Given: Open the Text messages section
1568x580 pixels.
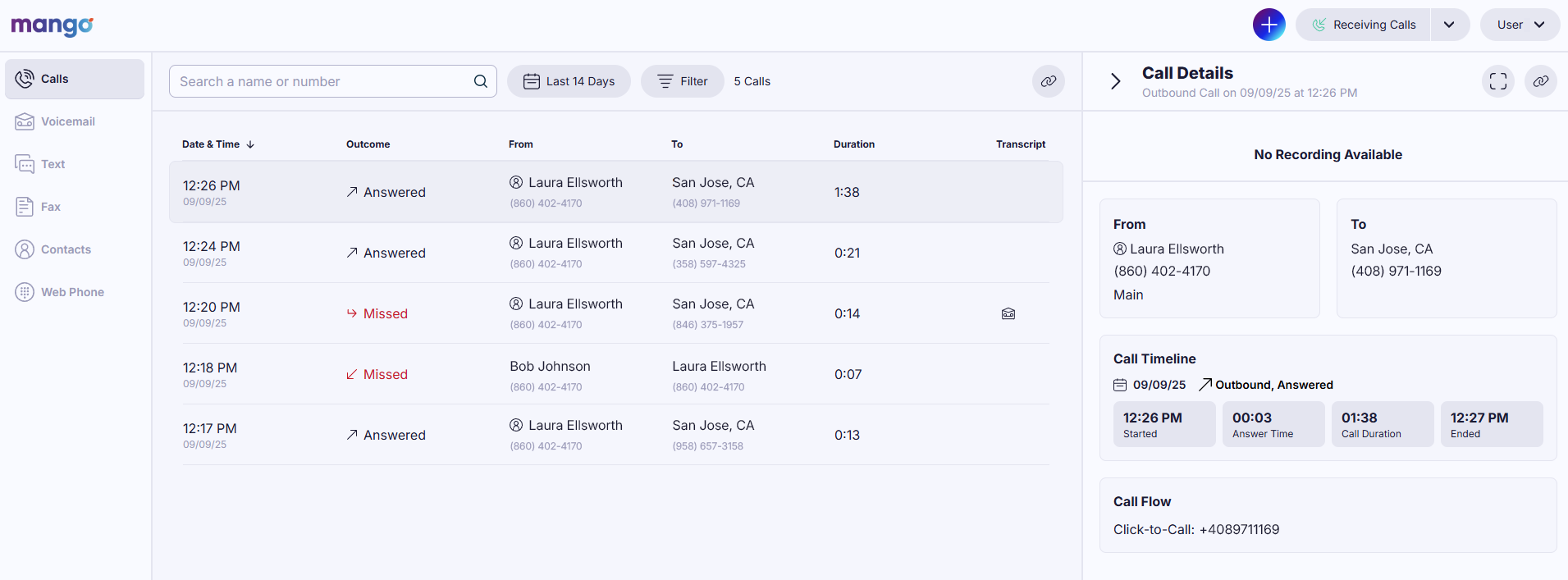Looking at the screenshot, I should pyautogui.click(x=53, y=164).
